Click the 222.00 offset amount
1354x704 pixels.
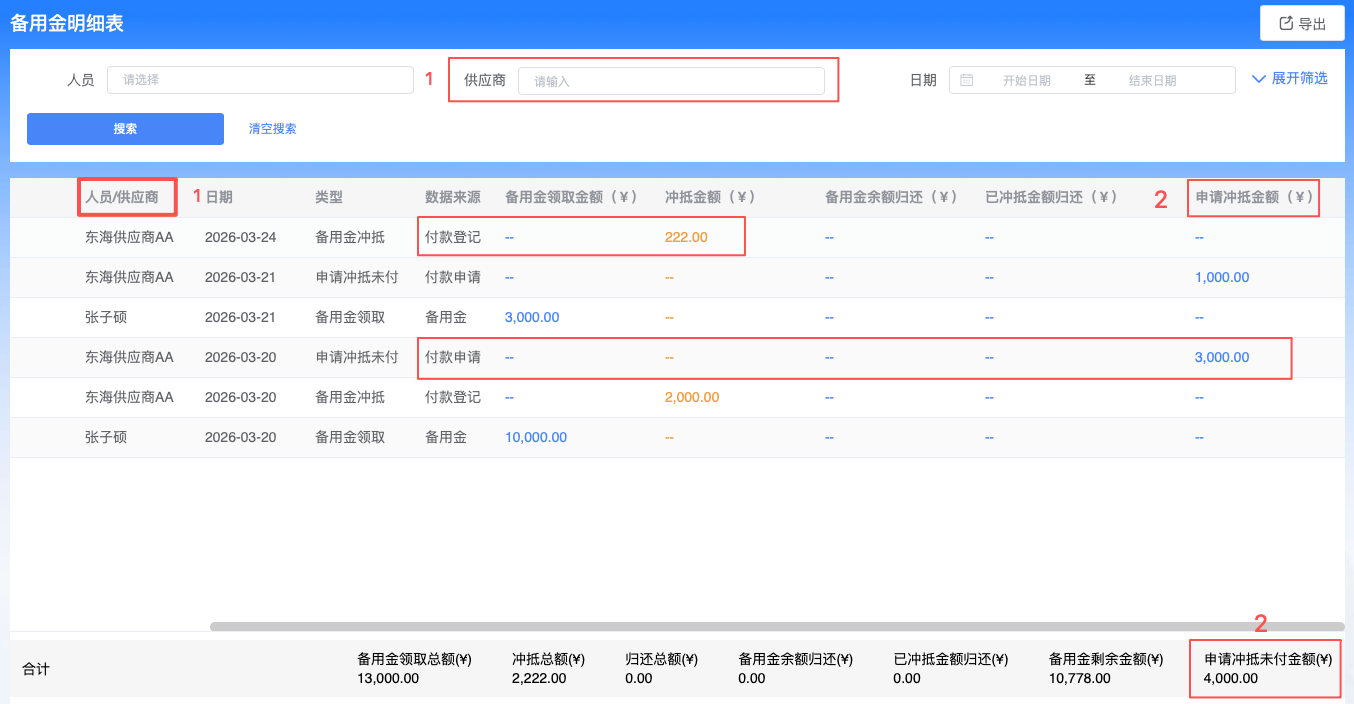[685, 238]
